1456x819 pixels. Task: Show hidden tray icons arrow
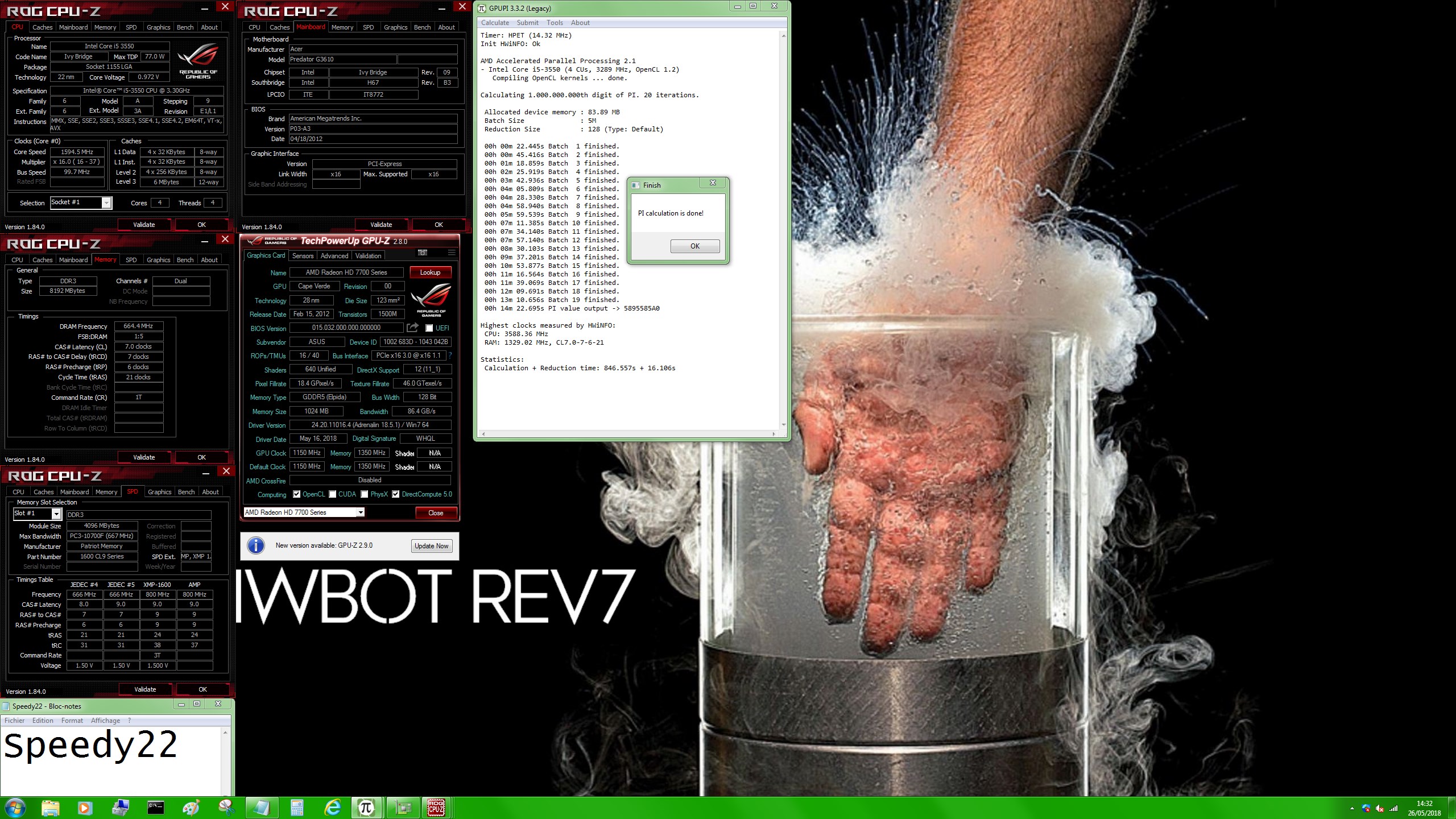[1352, 808]
